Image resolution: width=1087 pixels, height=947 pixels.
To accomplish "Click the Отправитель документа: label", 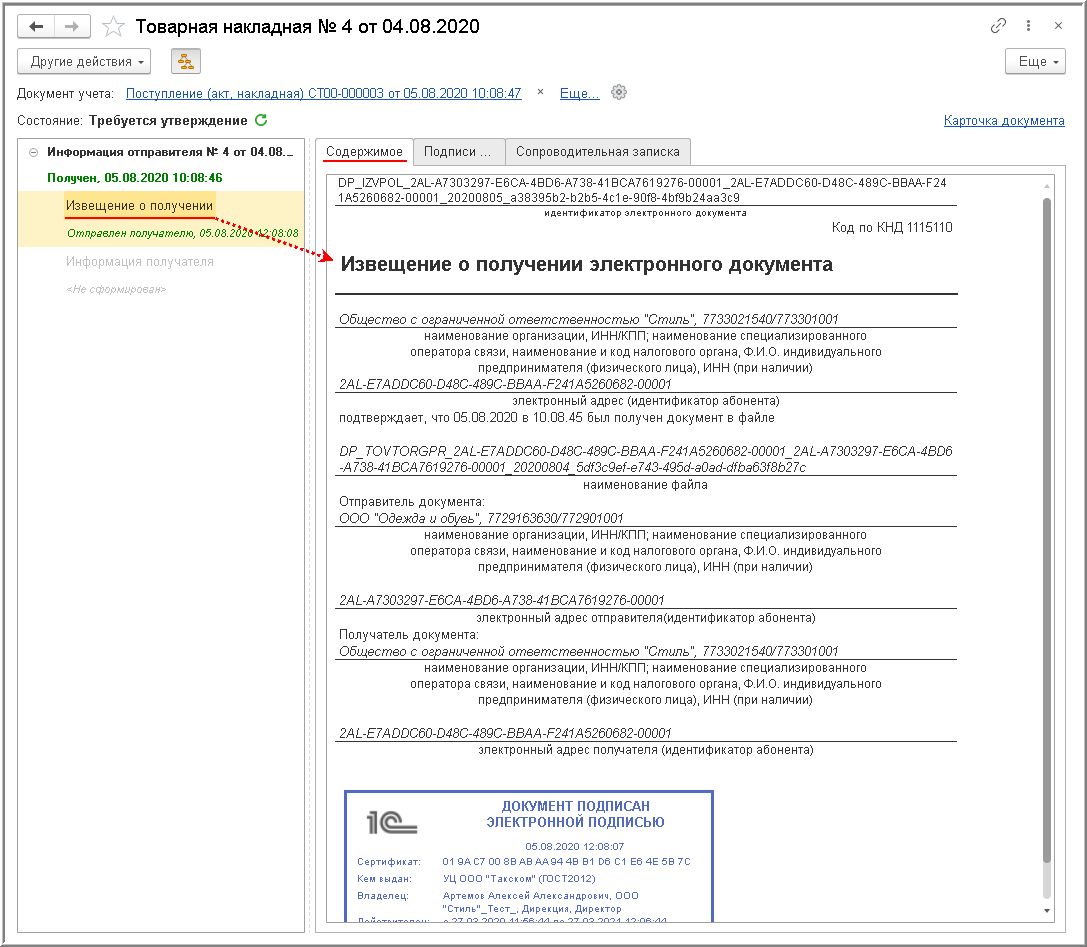I will (412, 501).
